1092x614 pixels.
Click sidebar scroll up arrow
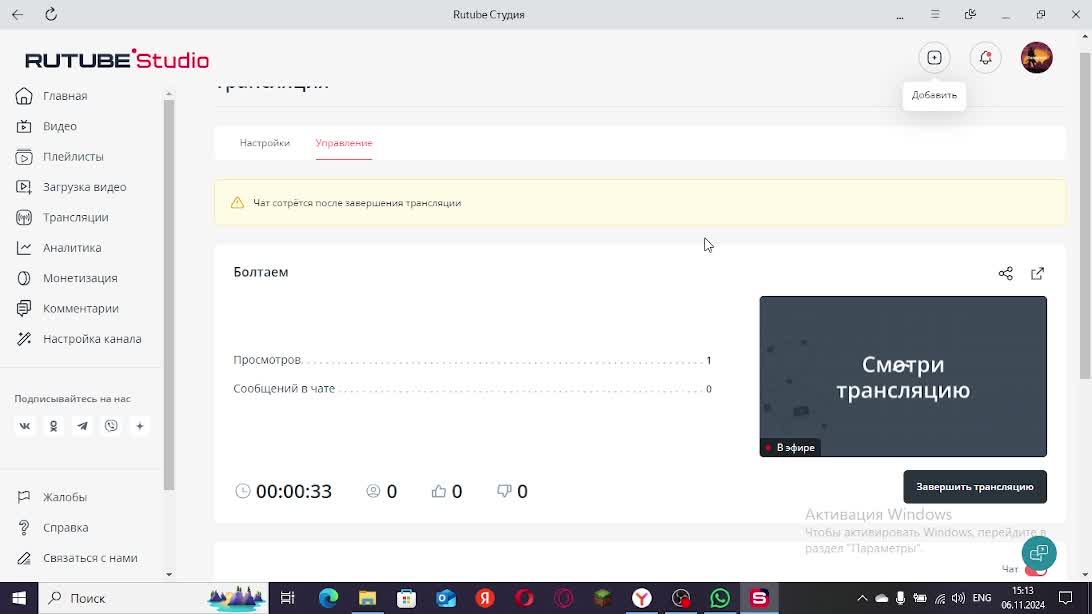click(x=169, y=94)
